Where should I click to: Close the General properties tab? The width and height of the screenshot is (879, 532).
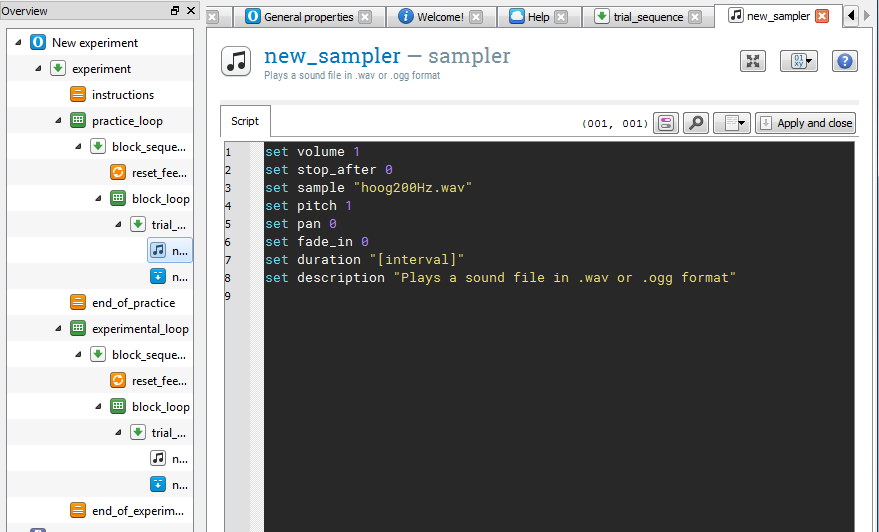click(365, 17)
